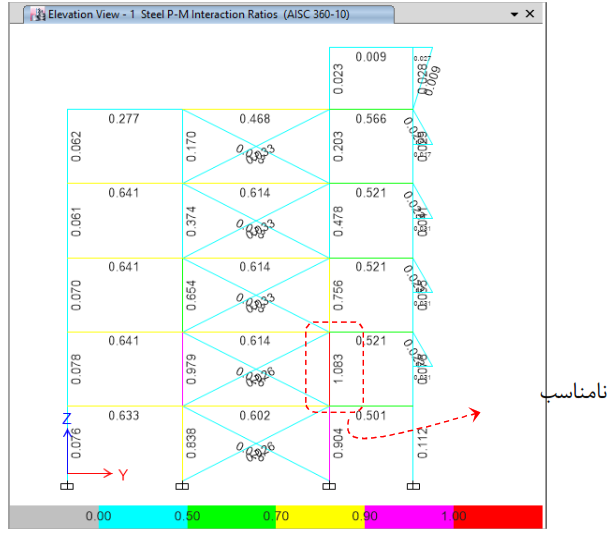This screenshot has width=612, height=537.
Task: Select the support under column 0.838
Action: click(182, 486)
